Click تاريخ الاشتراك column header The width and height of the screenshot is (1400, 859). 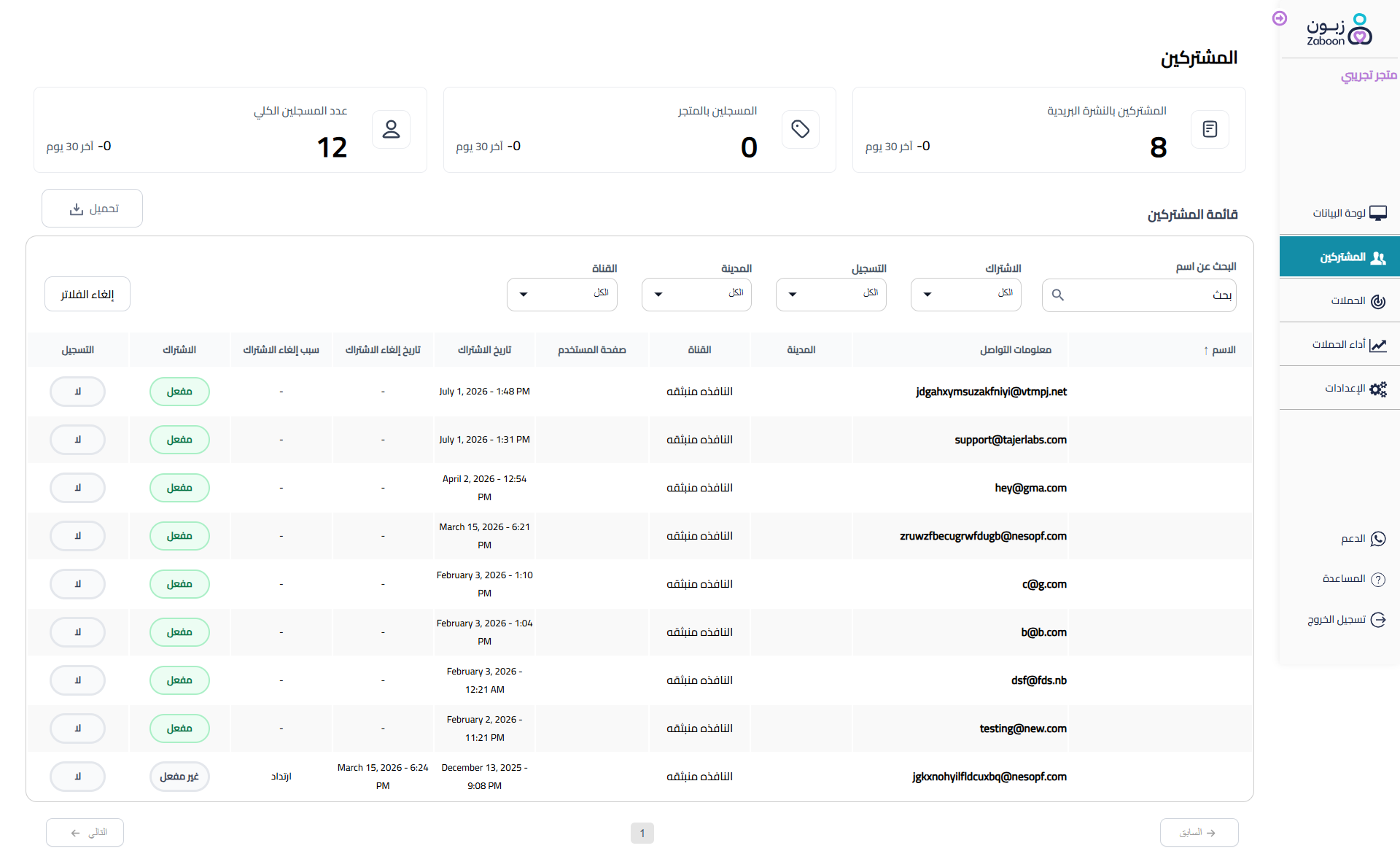(x=484, y=350)
